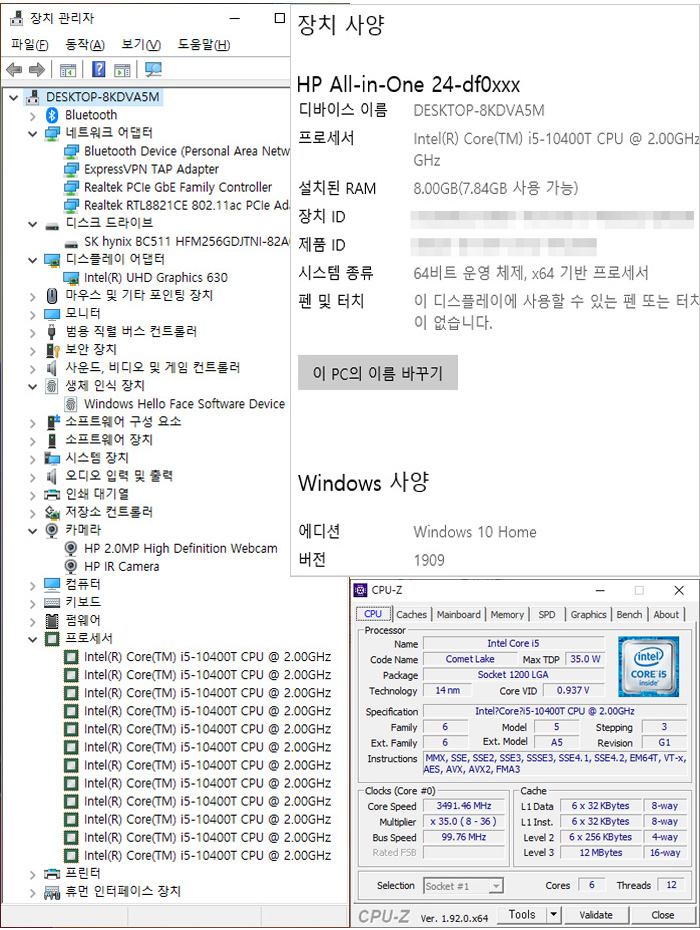
Task: Select HP IR Camera device
Action: point(121,566)
